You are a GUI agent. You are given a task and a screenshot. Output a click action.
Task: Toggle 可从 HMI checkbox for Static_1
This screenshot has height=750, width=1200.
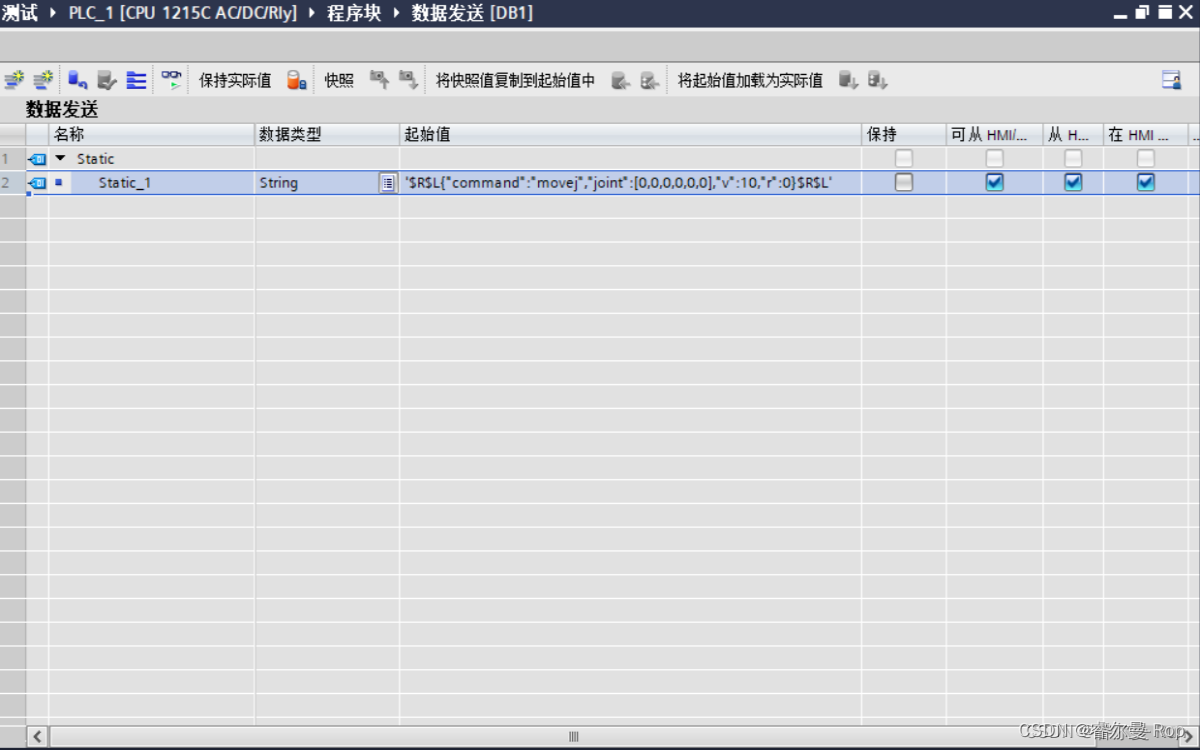(x=994, y=182)
